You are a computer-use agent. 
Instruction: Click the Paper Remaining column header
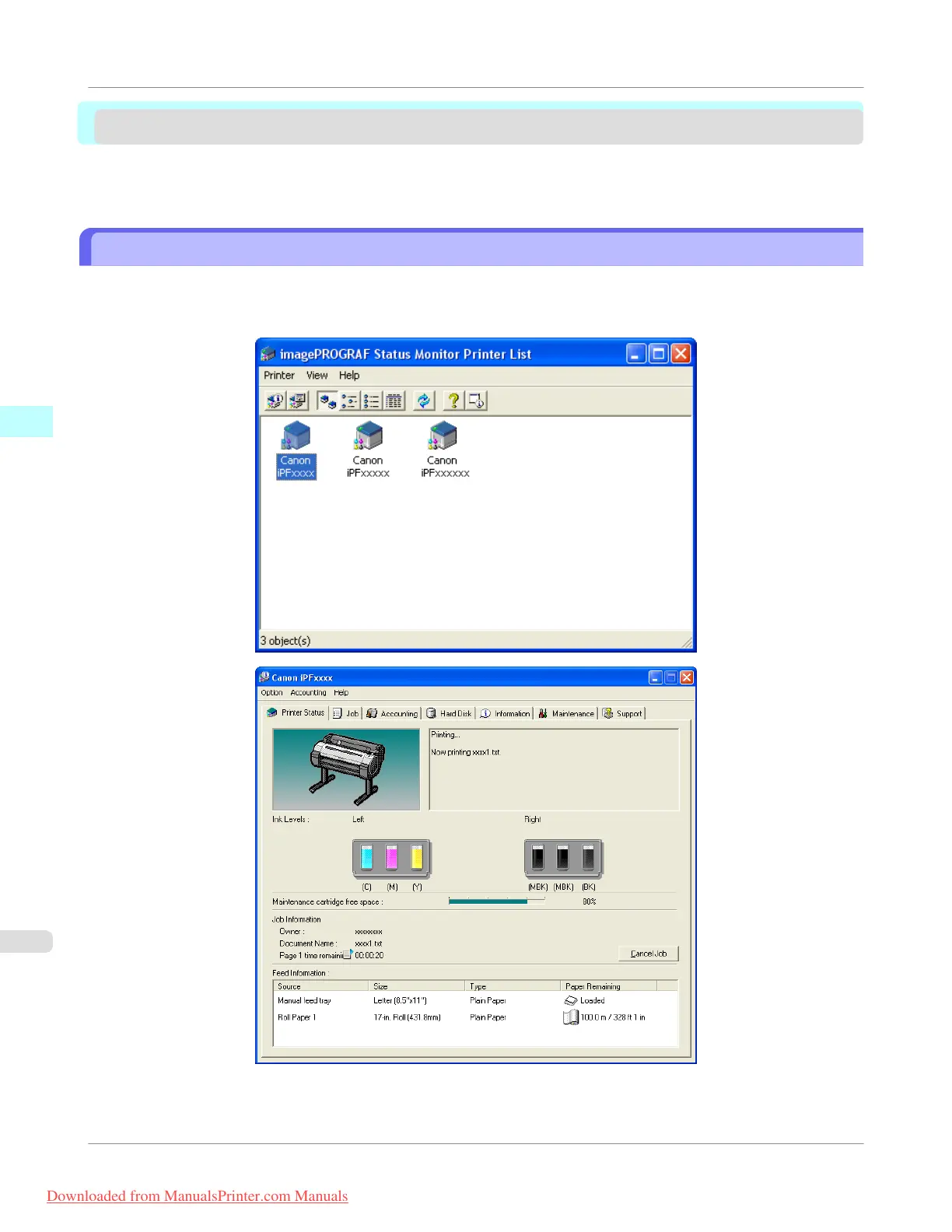pyautogui.click(x=608, y=986)
